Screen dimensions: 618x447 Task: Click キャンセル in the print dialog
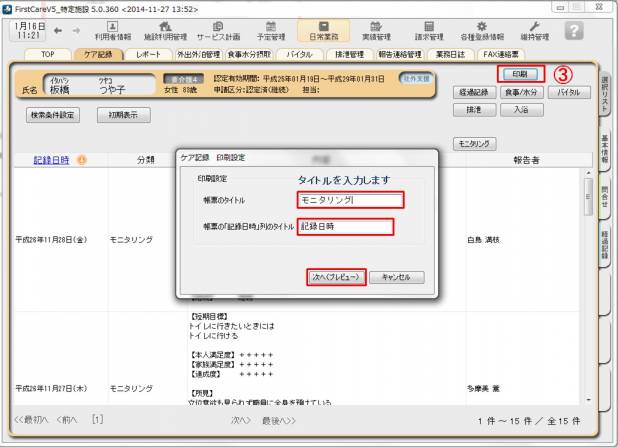[397, 277]
